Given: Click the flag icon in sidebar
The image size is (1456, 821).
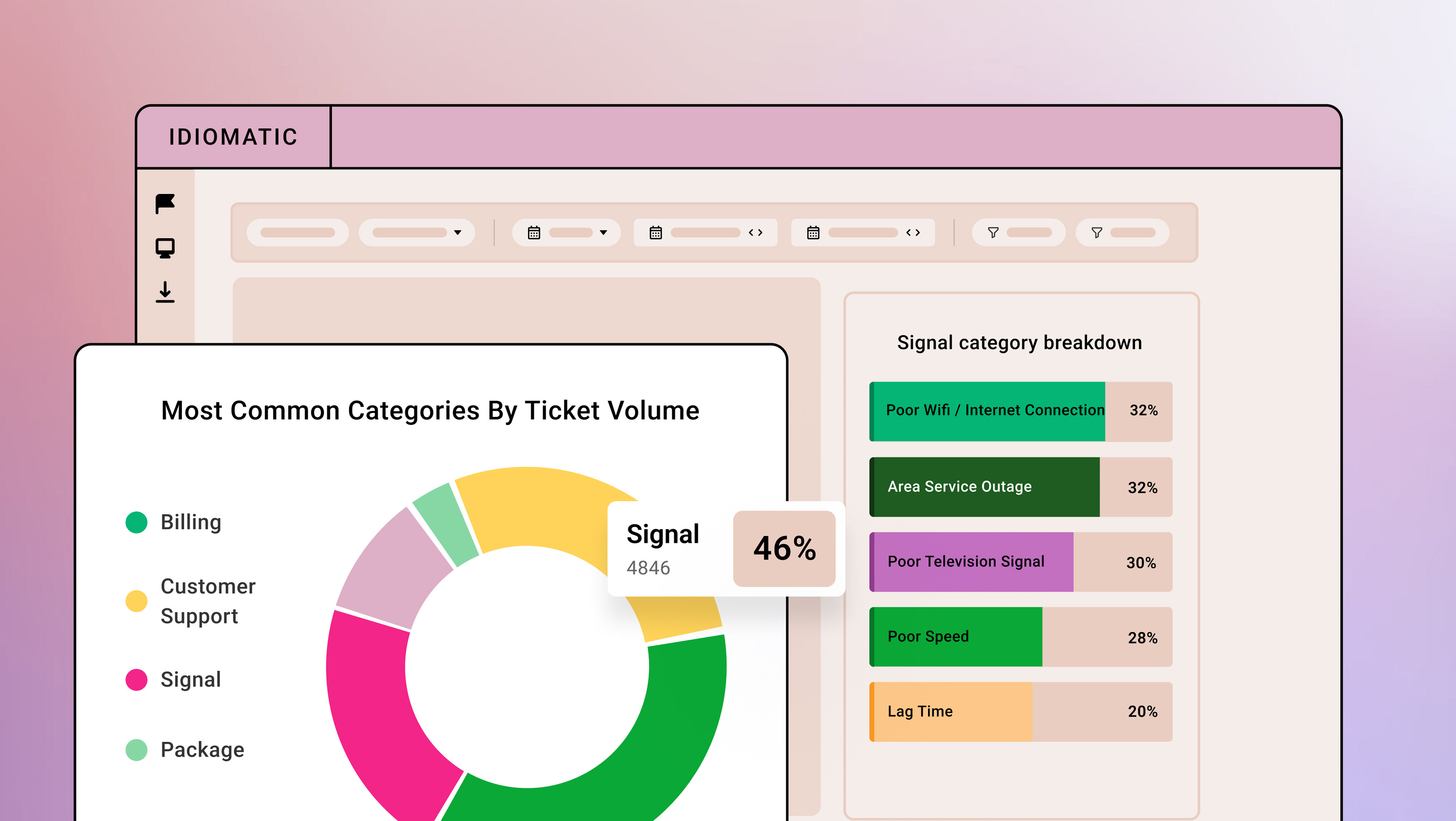Looking at the screenshot, I should click(x=165, y=204).
